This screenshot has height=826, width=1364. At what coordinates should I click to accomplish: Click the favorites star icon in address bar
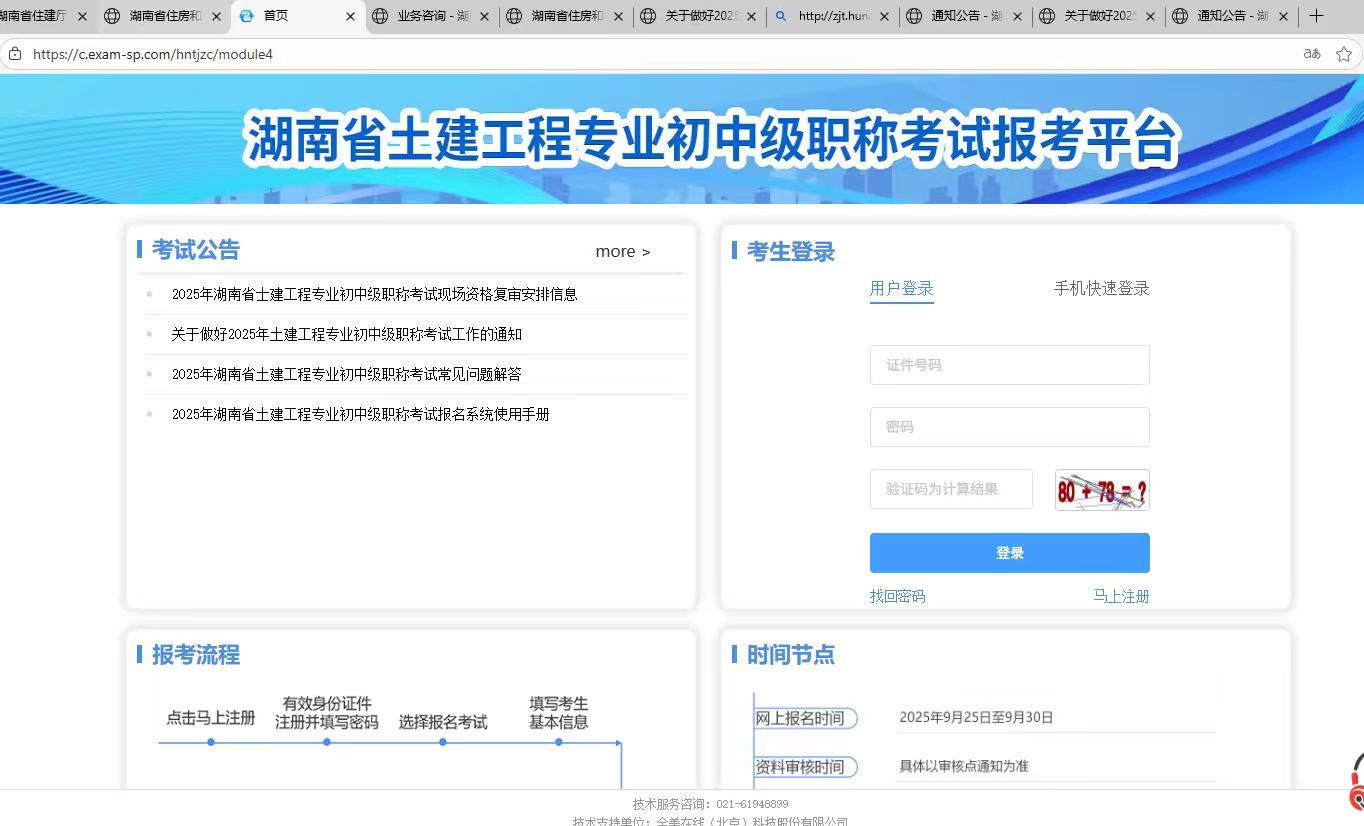(1344, 54)
